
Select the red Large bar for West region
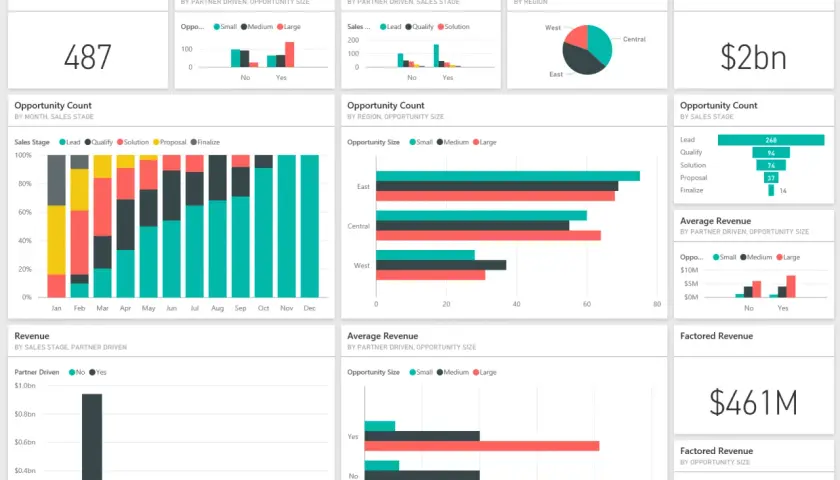tap(431, 275)
